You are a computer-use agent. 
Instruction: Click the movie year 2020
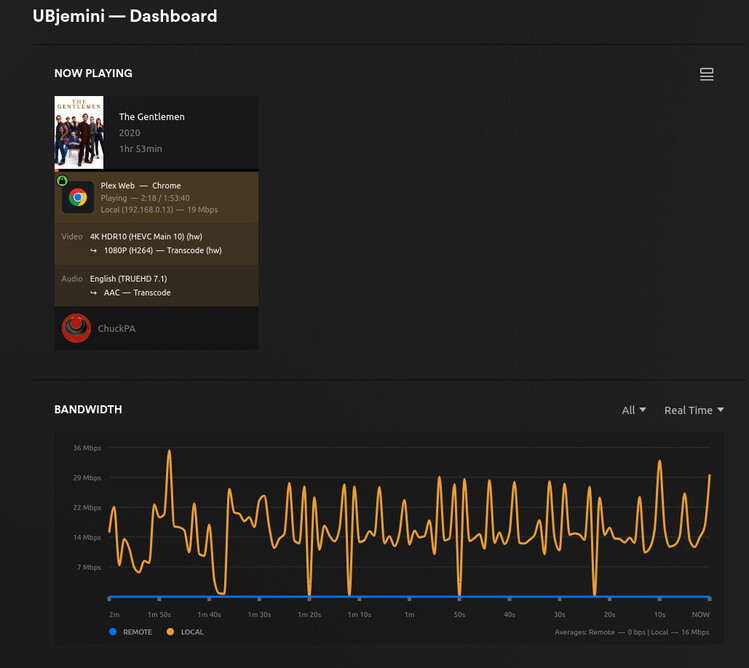[x=129, y=133]
